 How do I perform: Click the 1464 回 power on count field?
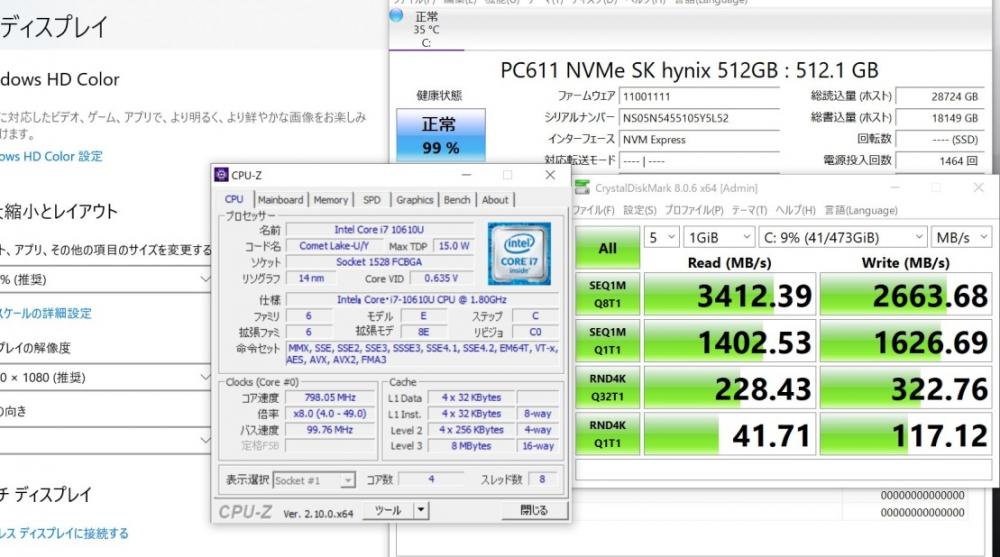tap(940, 161)
